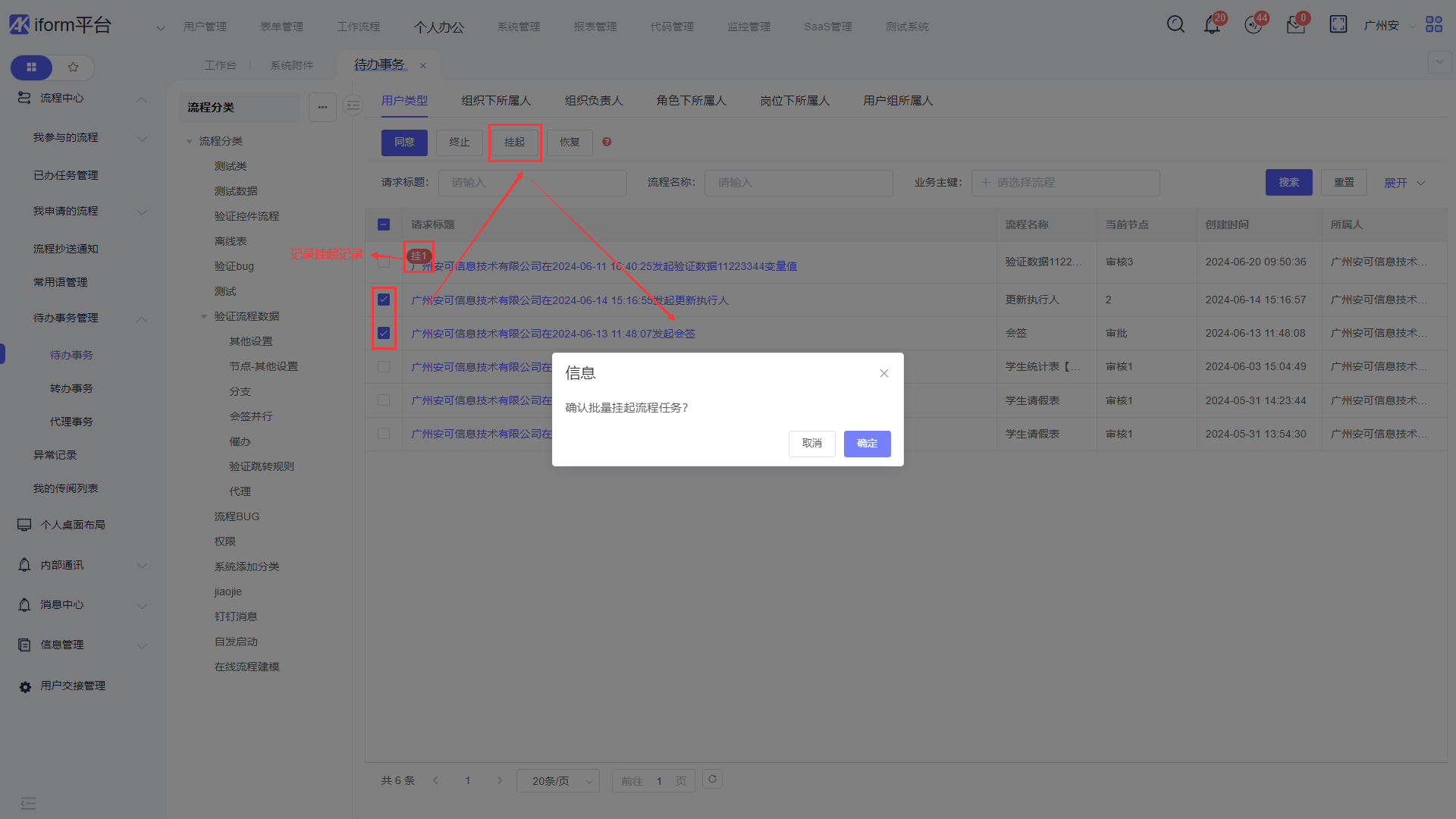The width and height of the screenshot is (1456, 819).
Task: Toggle fullscreen mode icon
Action: tap(1338, 24)
